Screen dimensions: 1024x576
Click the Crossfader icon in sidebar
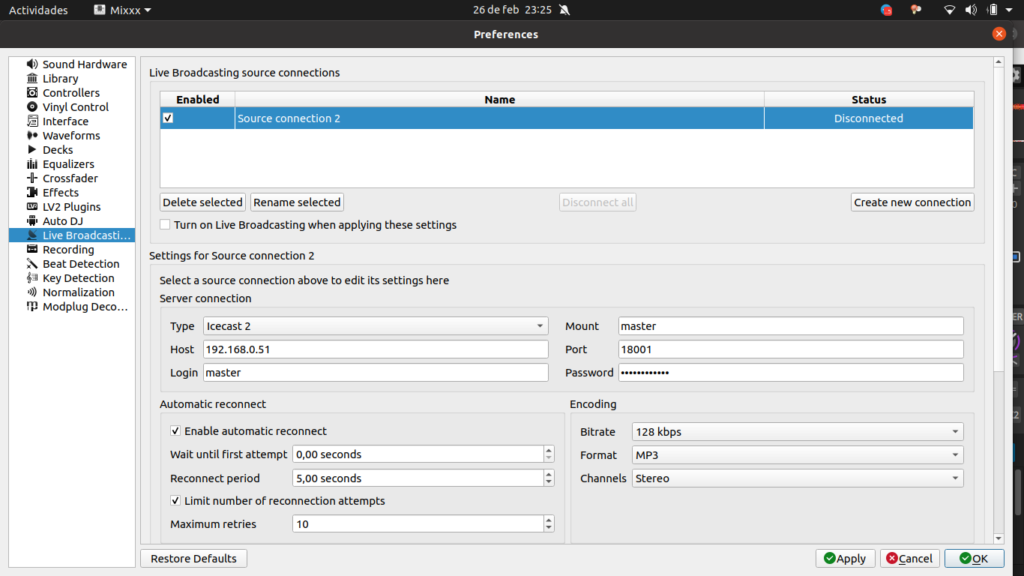[32, 178]
